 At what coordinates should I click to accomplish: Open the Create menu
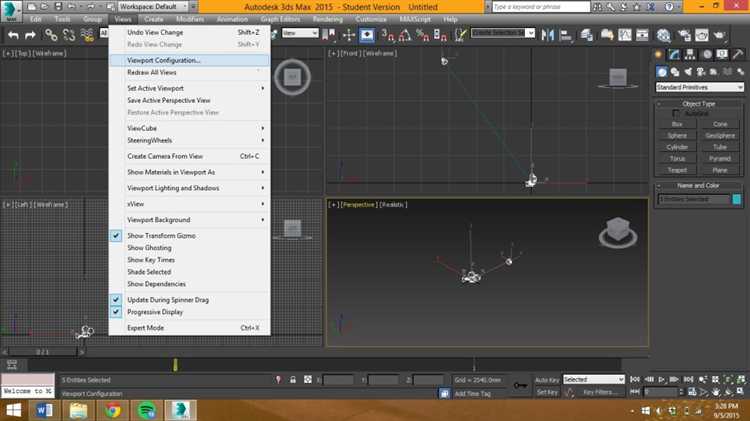click(x=154, y=19)
